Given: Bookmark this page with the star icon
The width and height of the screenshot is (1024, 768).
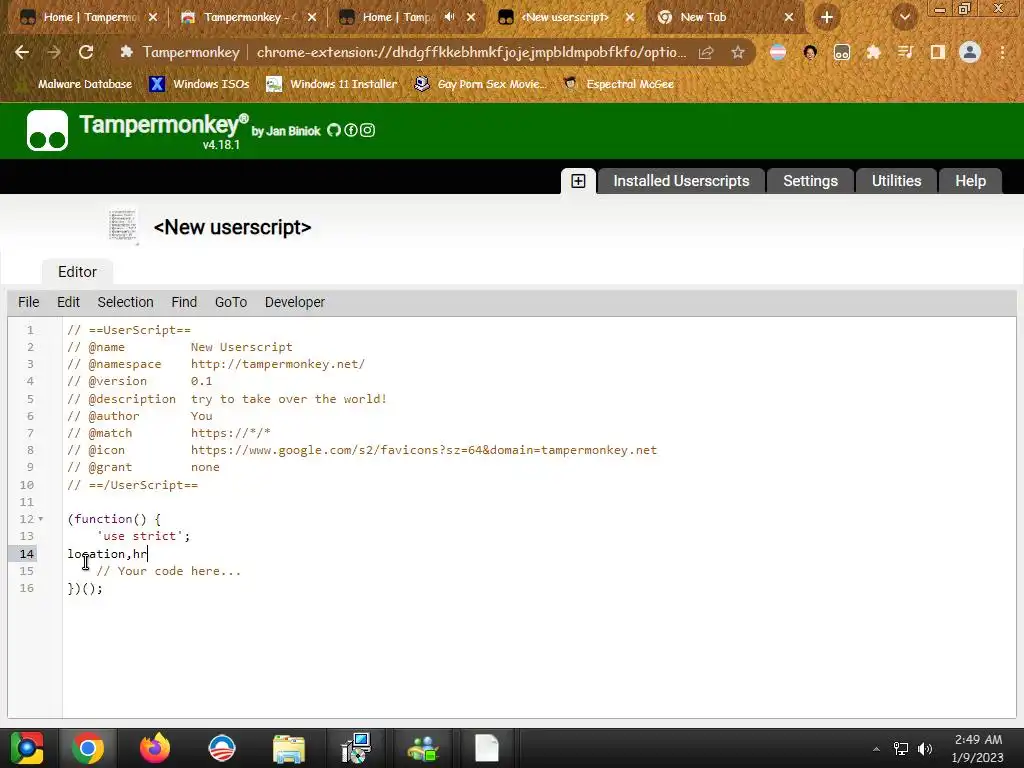Looking at the screenshot, I should point(738,52).
